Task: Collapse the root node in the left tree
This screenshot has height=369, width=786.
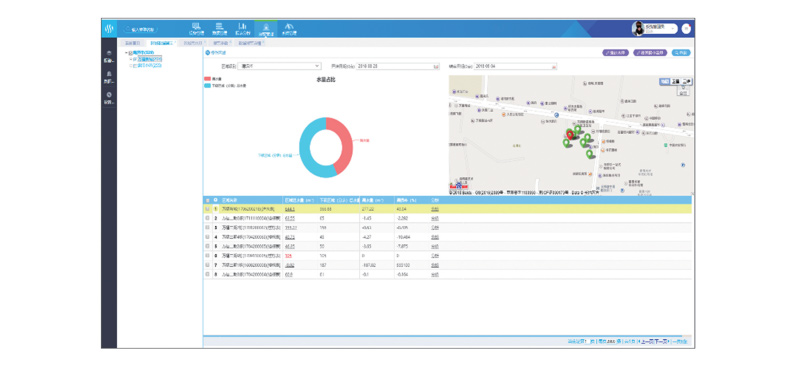Action: tap(126, 52)
